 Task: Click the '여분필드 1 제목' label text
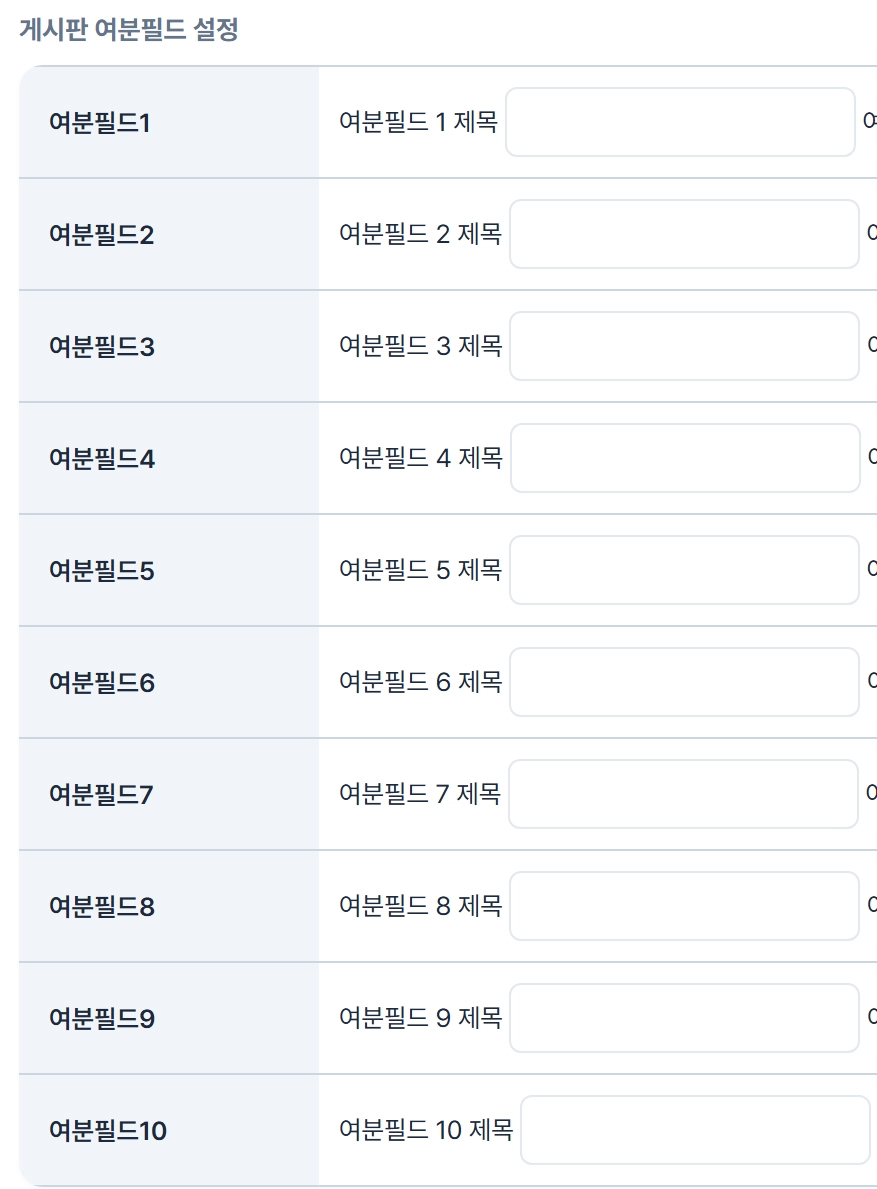pos(418,122)
